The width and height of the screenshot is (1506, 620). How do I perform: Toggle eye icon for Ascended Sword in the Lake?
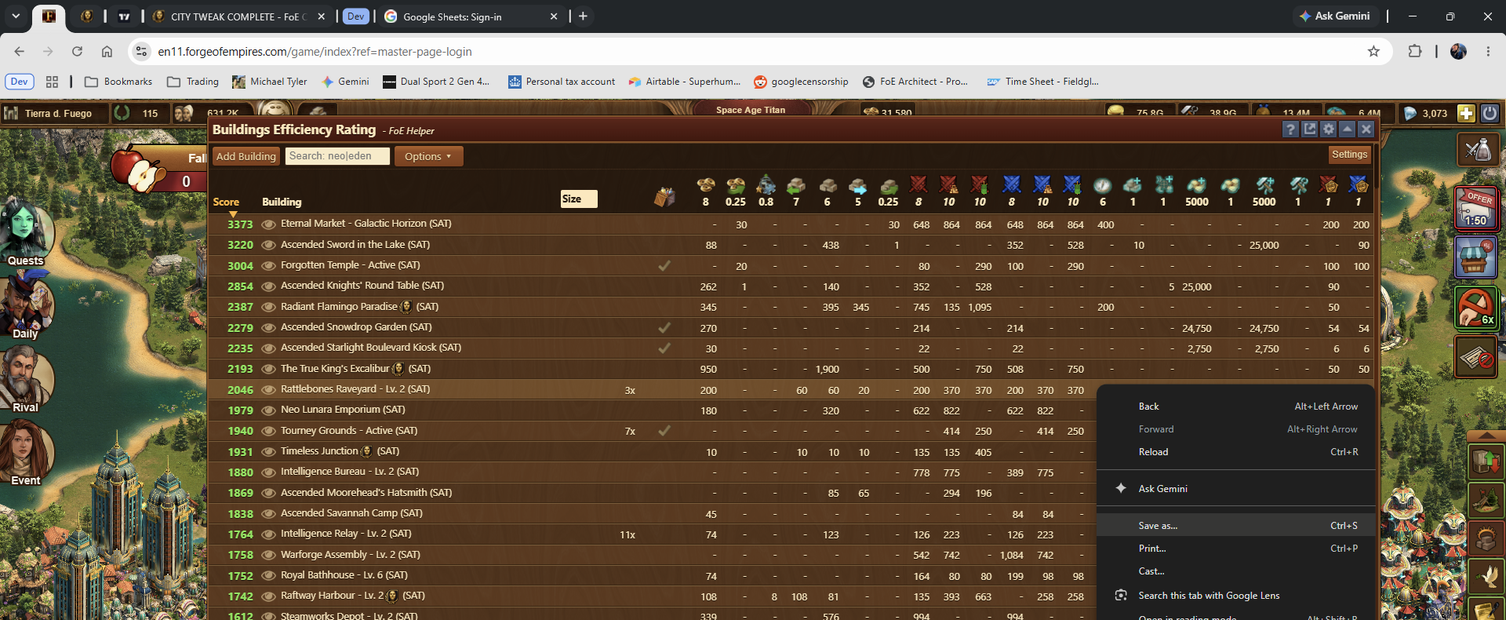point(268,245)
